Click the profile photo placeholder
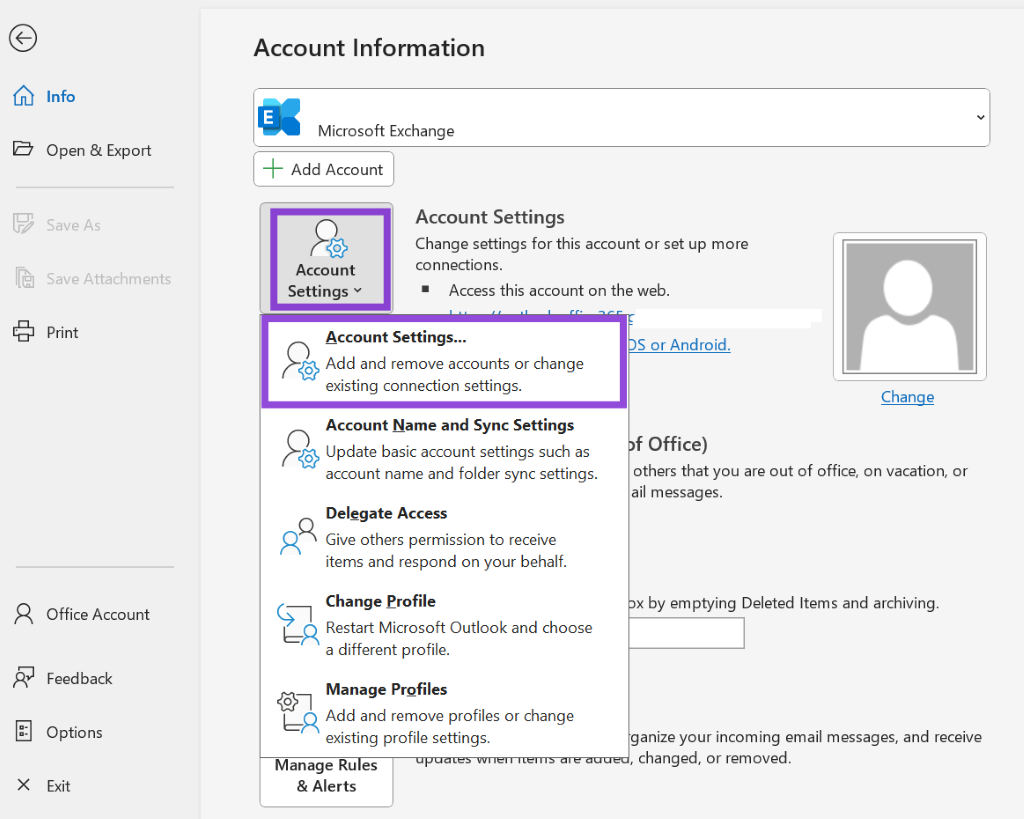 tap(910, 306)
